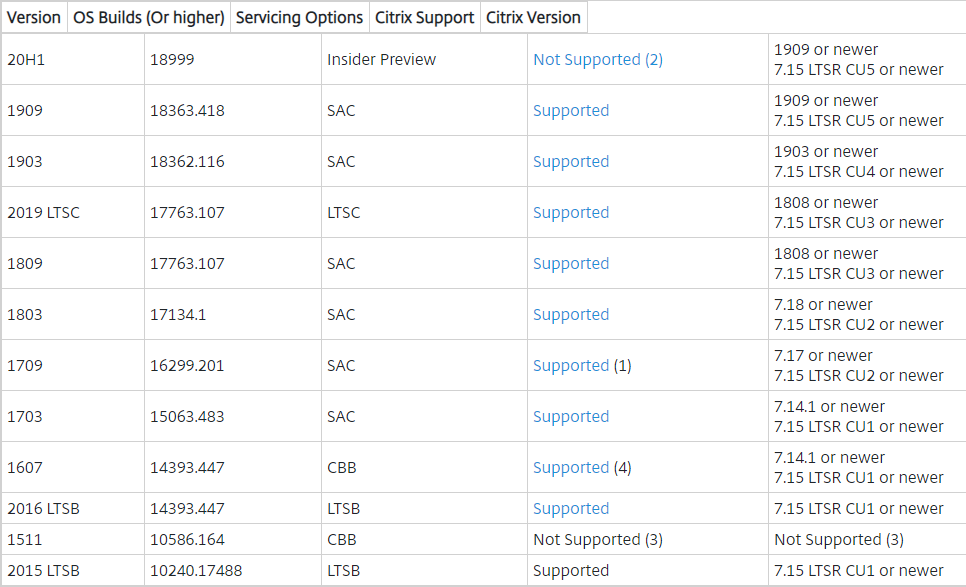966x587 pixels.
Task: Select the Citrix Support column header
Action: pos(424,17)
